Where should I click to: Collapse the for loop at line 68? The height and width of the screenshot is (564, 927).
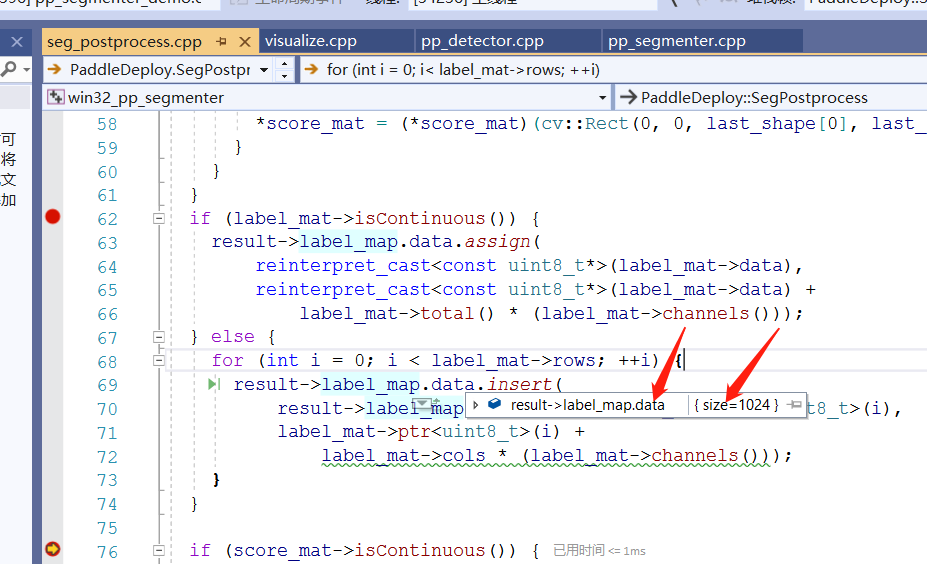(158, 360)
